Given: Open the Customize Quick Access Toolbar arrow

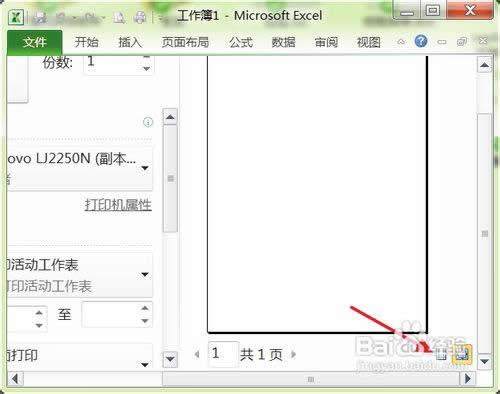Looking at the screenshot, I should click(162, 18).
